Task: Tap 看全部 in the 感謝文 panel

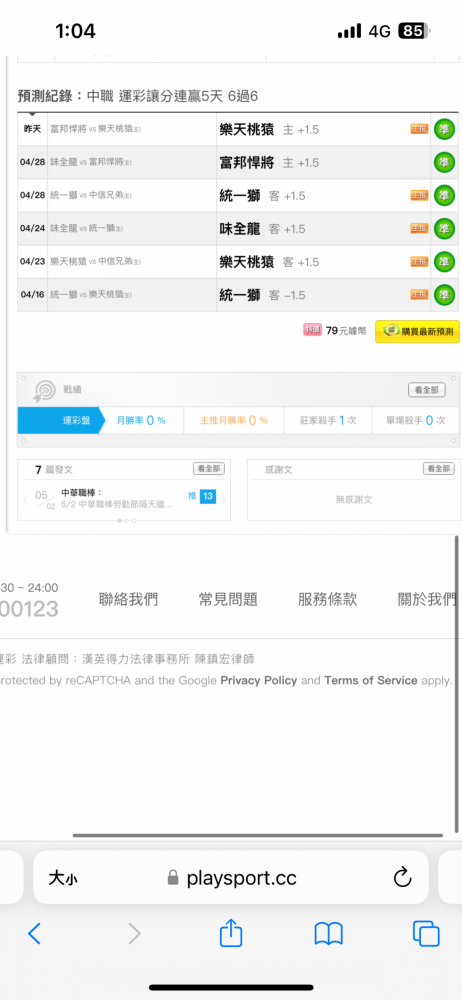Action: point(438,469)
